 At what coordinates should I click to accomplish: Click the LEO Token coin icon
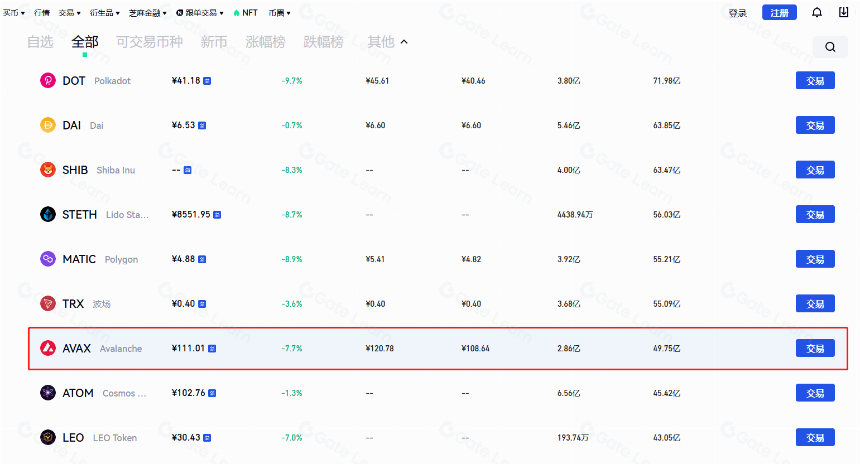coord(48,437)
